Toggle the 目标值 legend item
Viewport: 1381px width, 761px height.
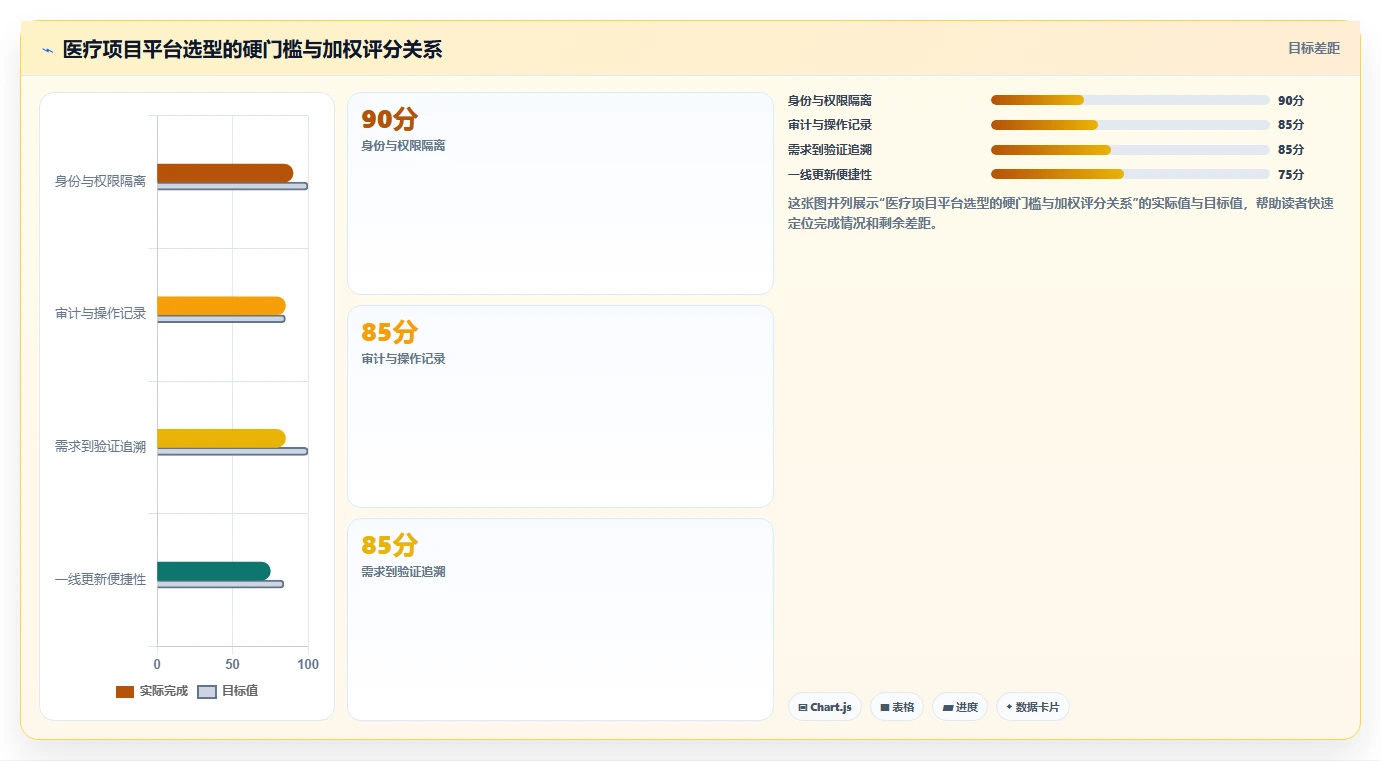coord(227,691)
